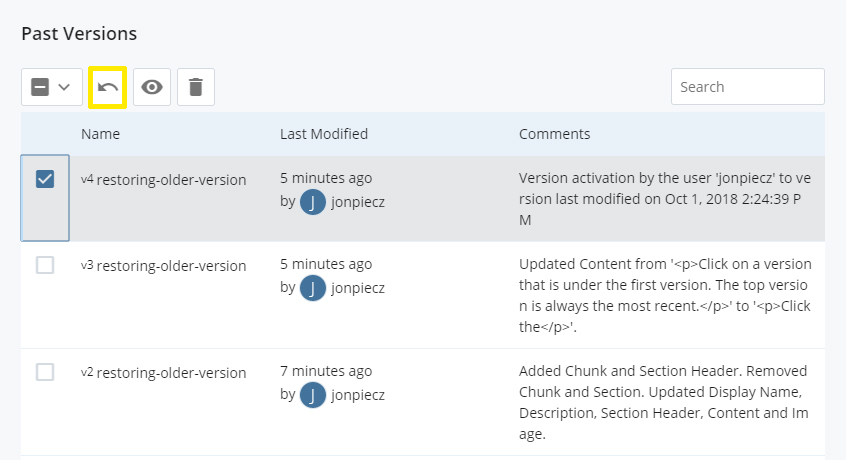The height and width of the screenshot is (460, 846).
Task: Open the bulk selection dropdown chevron
Action: 64,87
